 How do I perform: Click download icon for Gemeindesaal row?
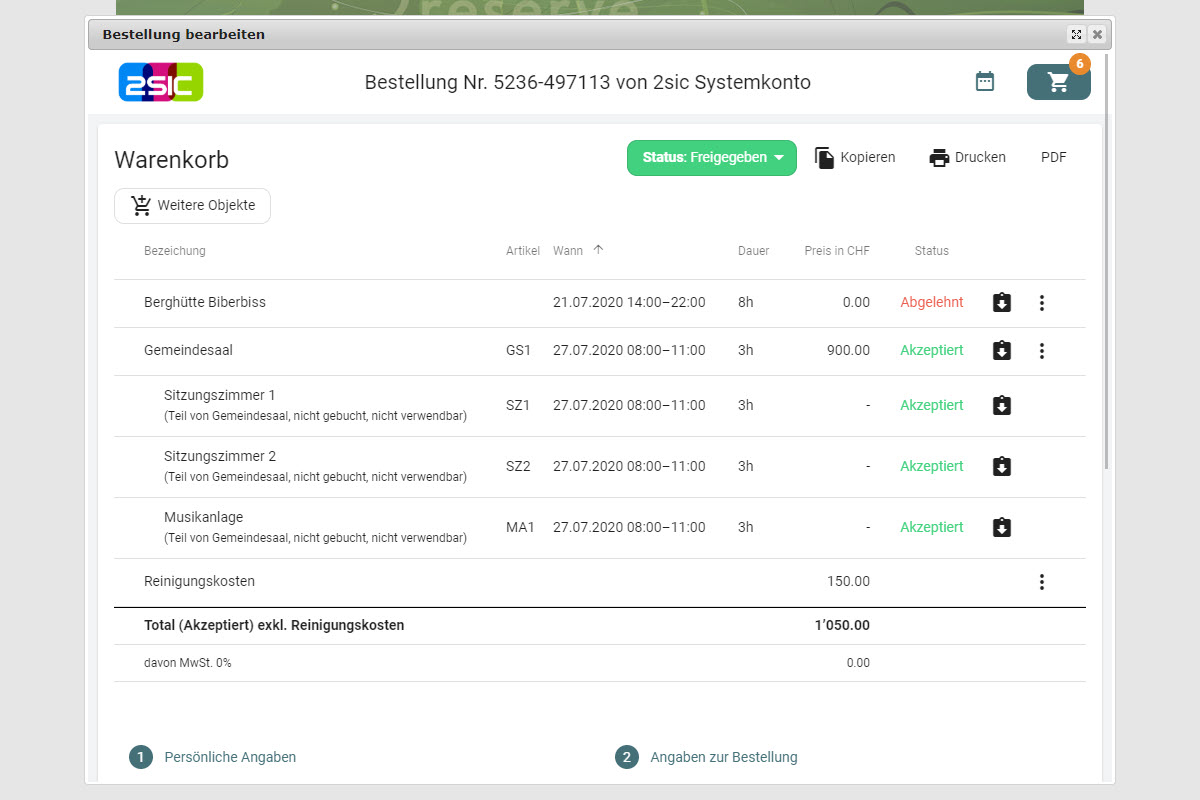click(1001, 351)
